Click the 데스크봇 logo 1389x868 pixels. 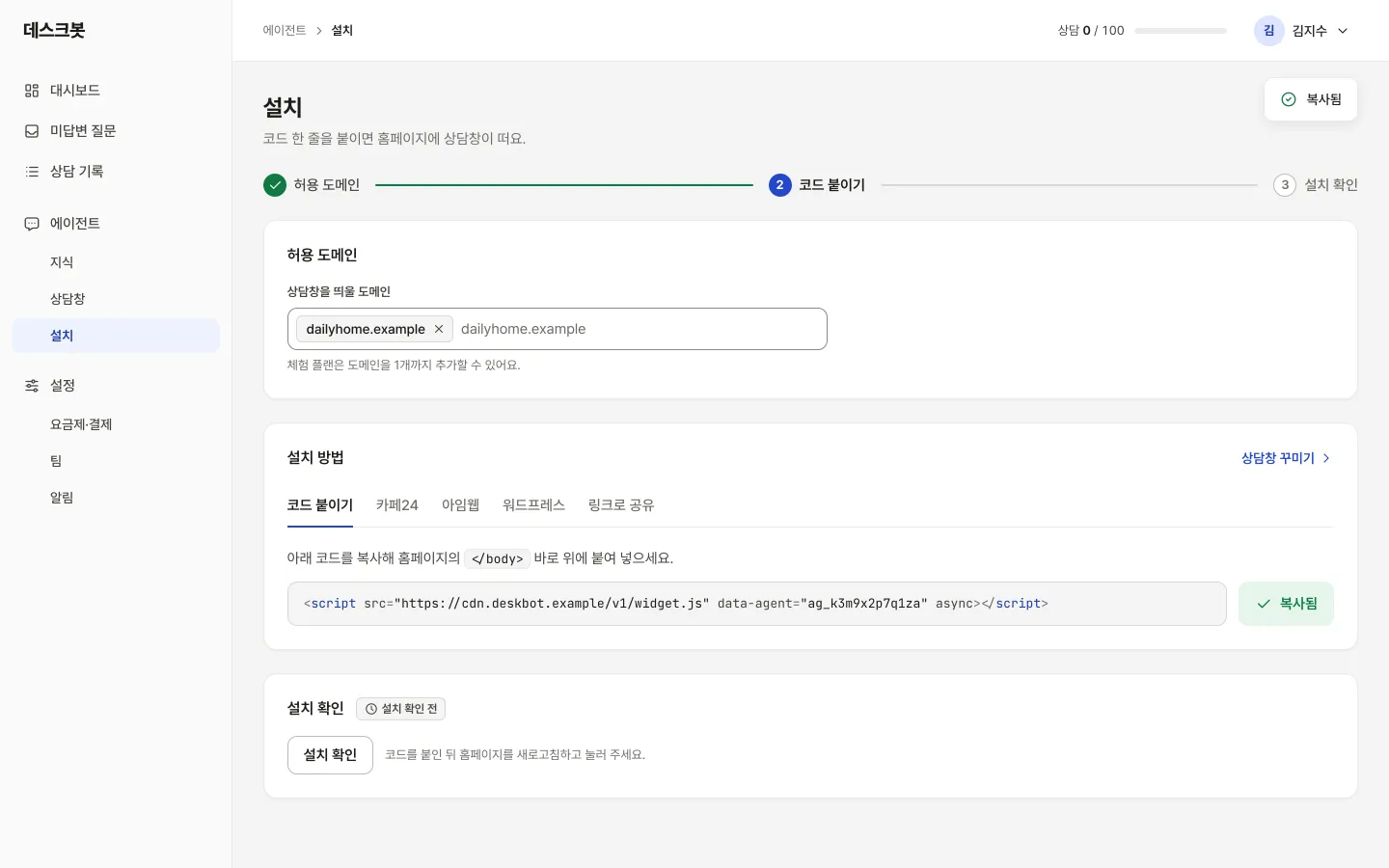[54, 30]
